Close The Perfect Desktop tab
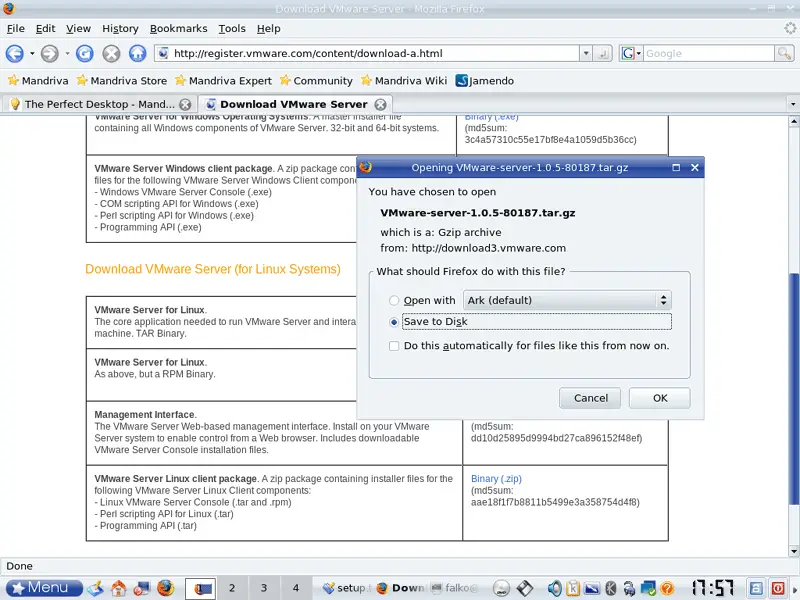 (x=185, y=105)
